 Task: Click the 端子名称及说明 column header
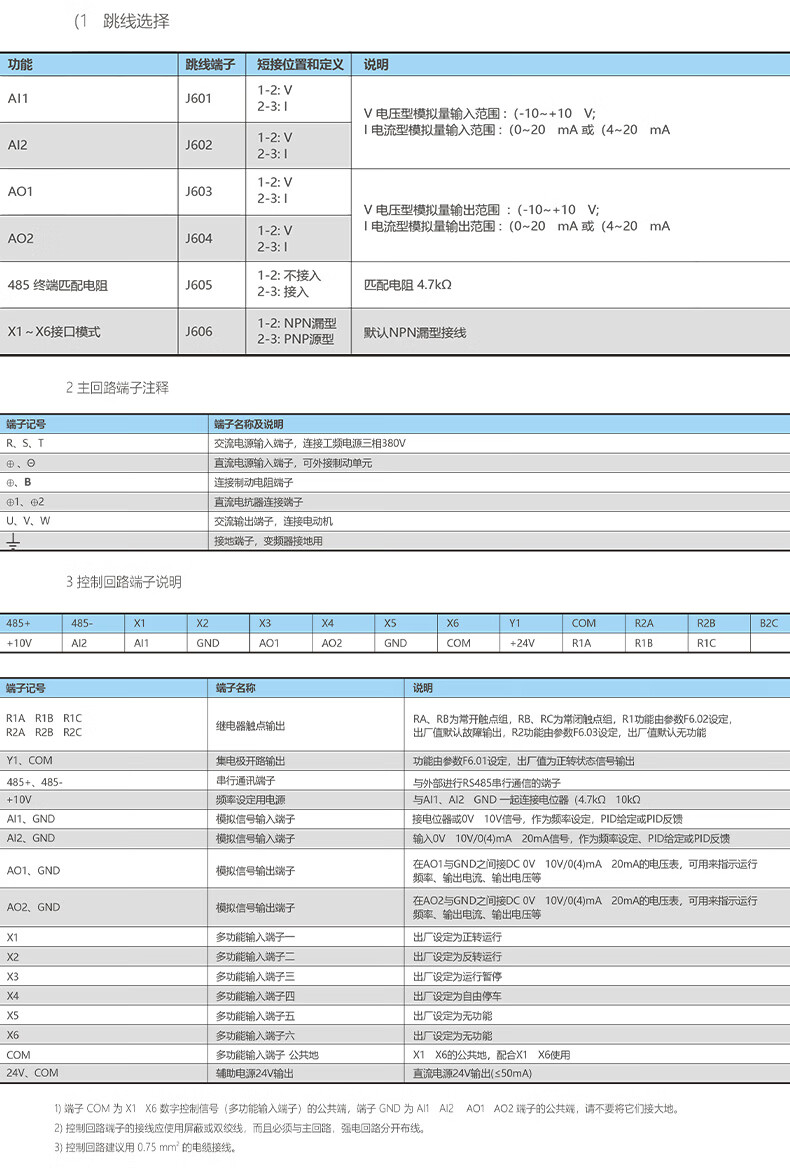click(250, 424)
